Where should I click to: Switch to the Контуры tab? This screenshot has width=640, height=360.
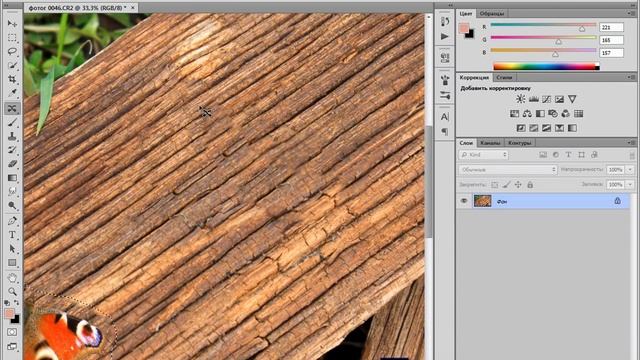(x=520, y=143)
